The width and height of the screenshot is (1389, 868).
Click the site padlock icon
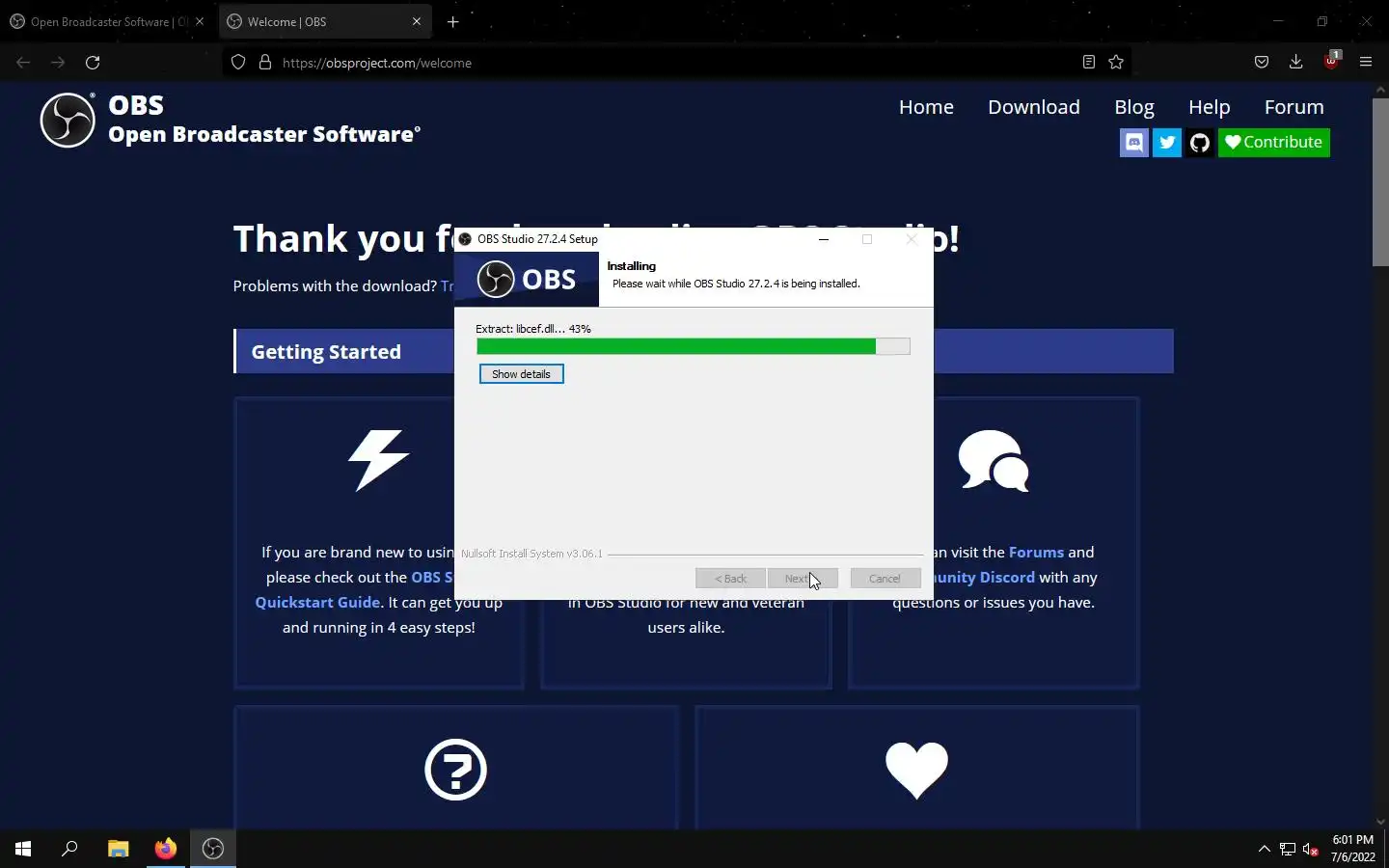264,63
